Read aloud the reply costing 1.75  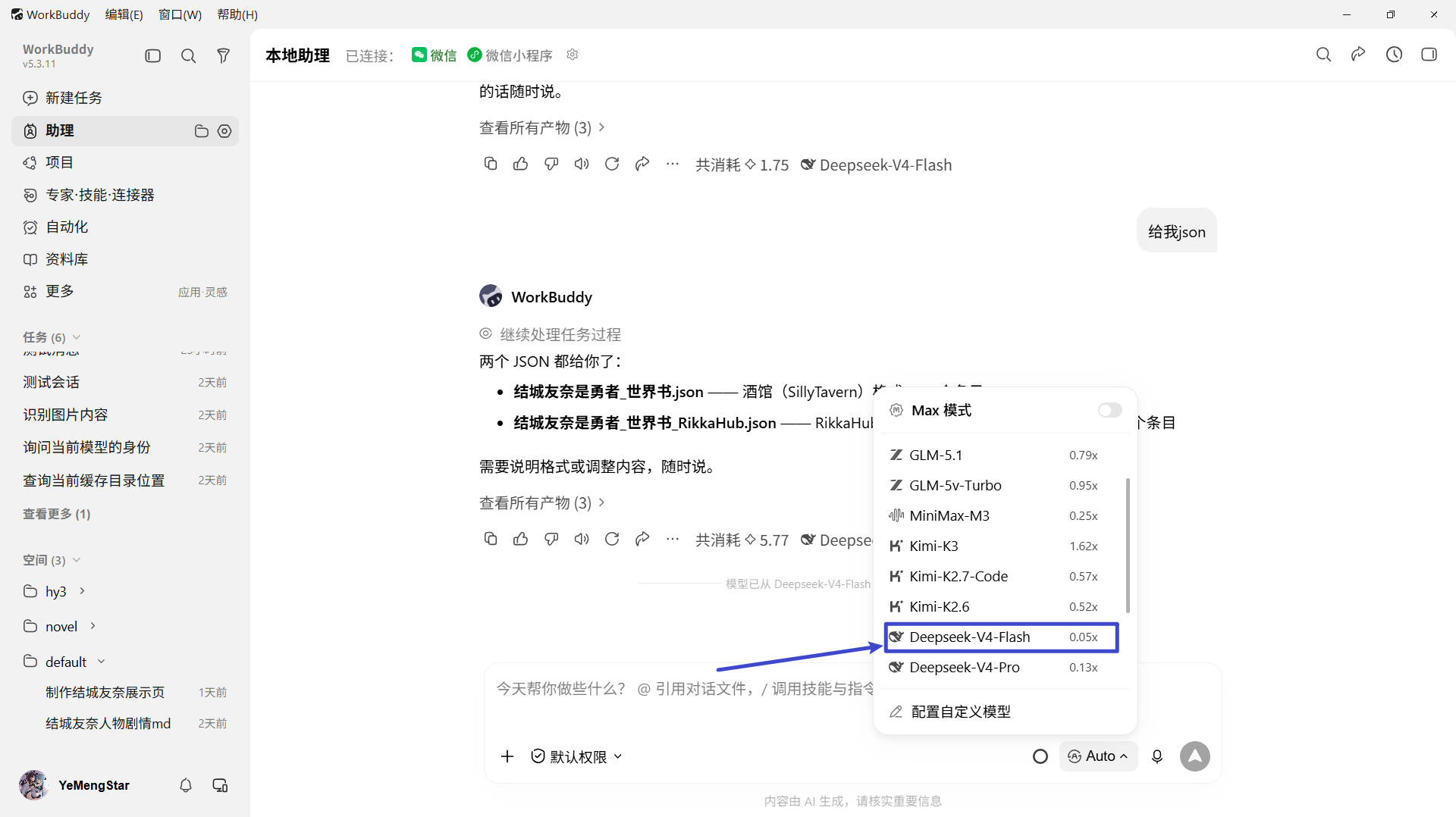(x=582, y=164)
